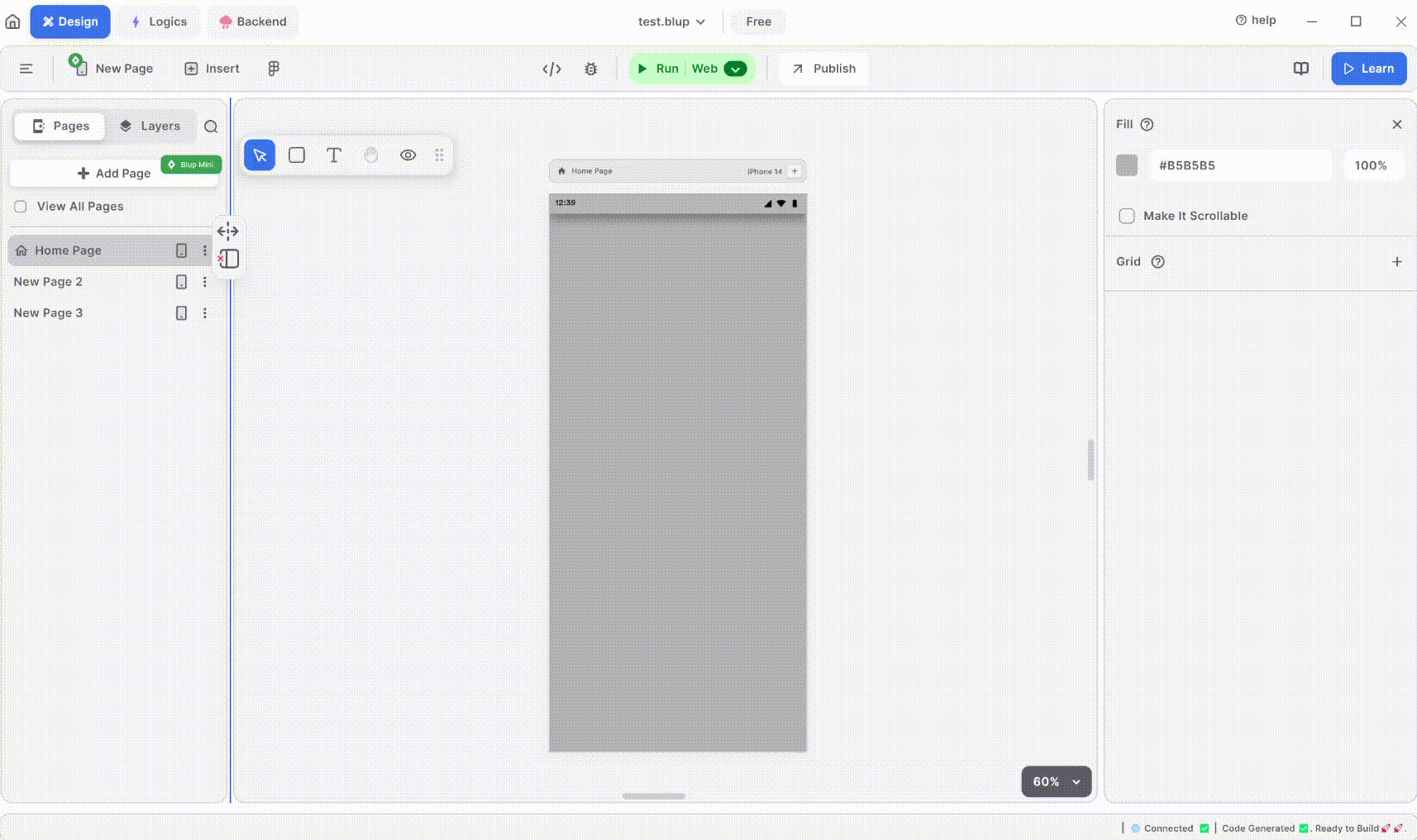Click the Add Page button
1417x840 pixels.
pyautogui.click(x=114, y=174)
